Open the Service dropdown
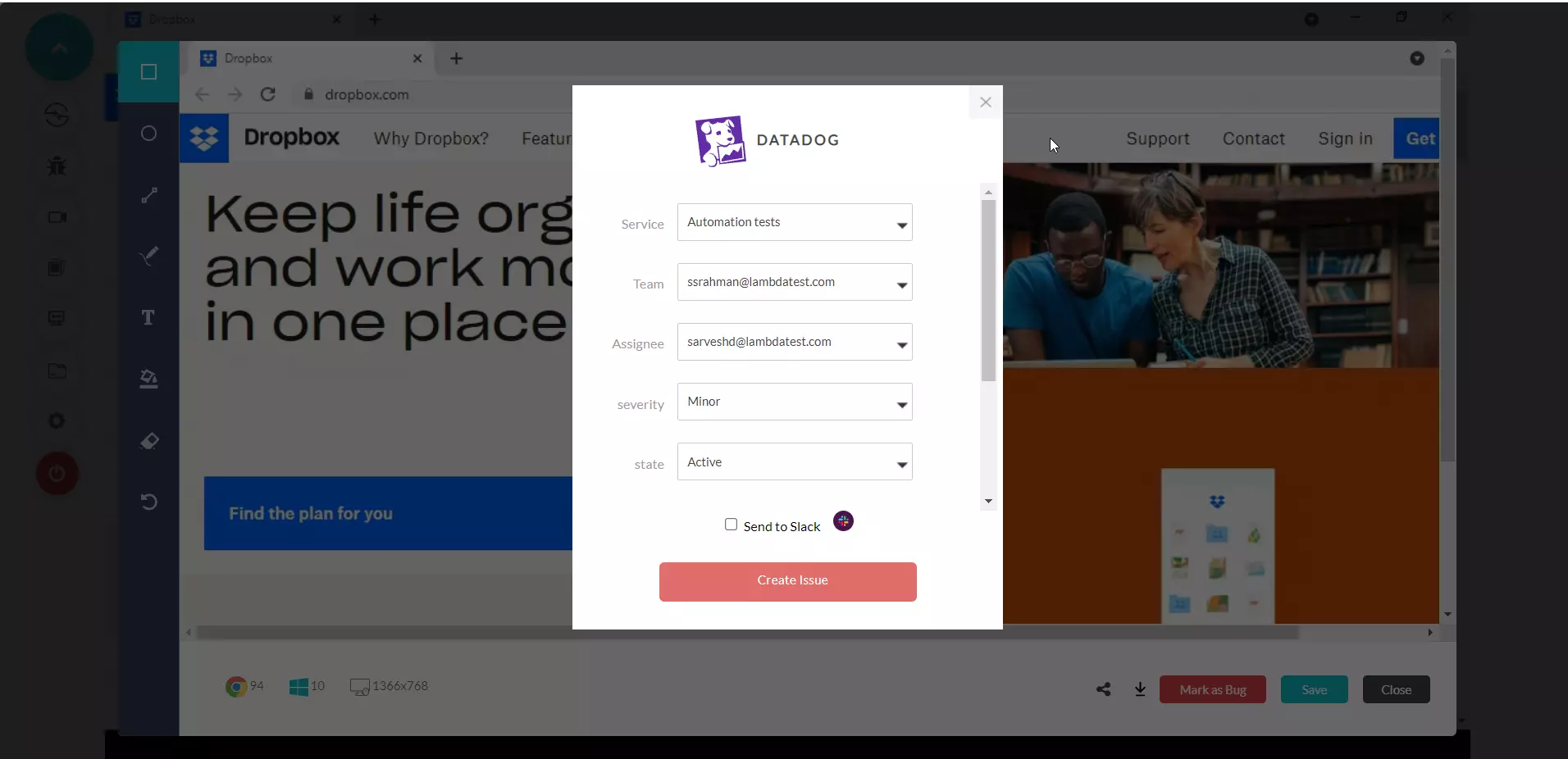This screenshot has width=1568, height=759. pos(794,222)
